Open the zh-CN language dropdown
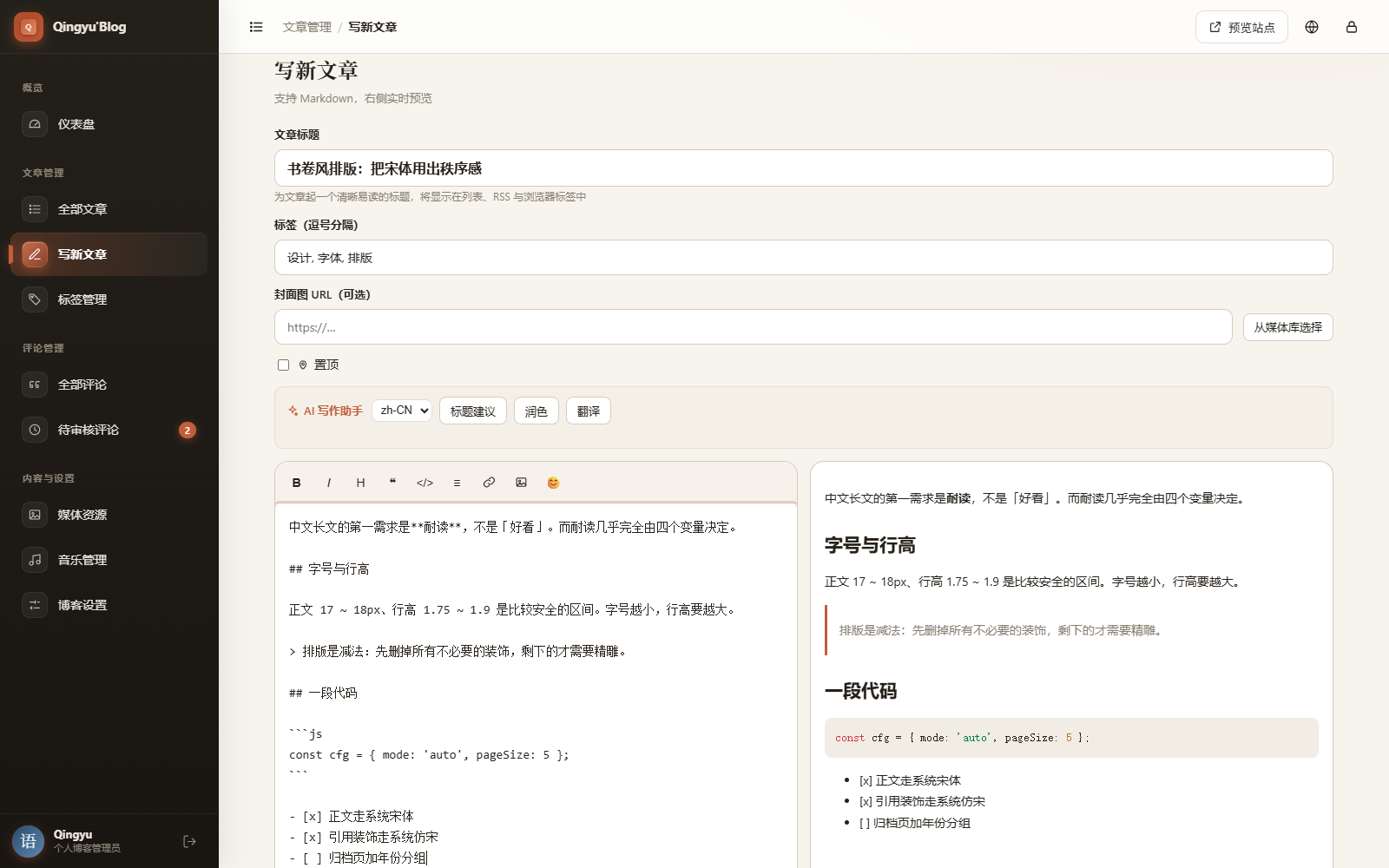Image resolution: width=1389 pixels, height=868 pixels. [402, 411]
